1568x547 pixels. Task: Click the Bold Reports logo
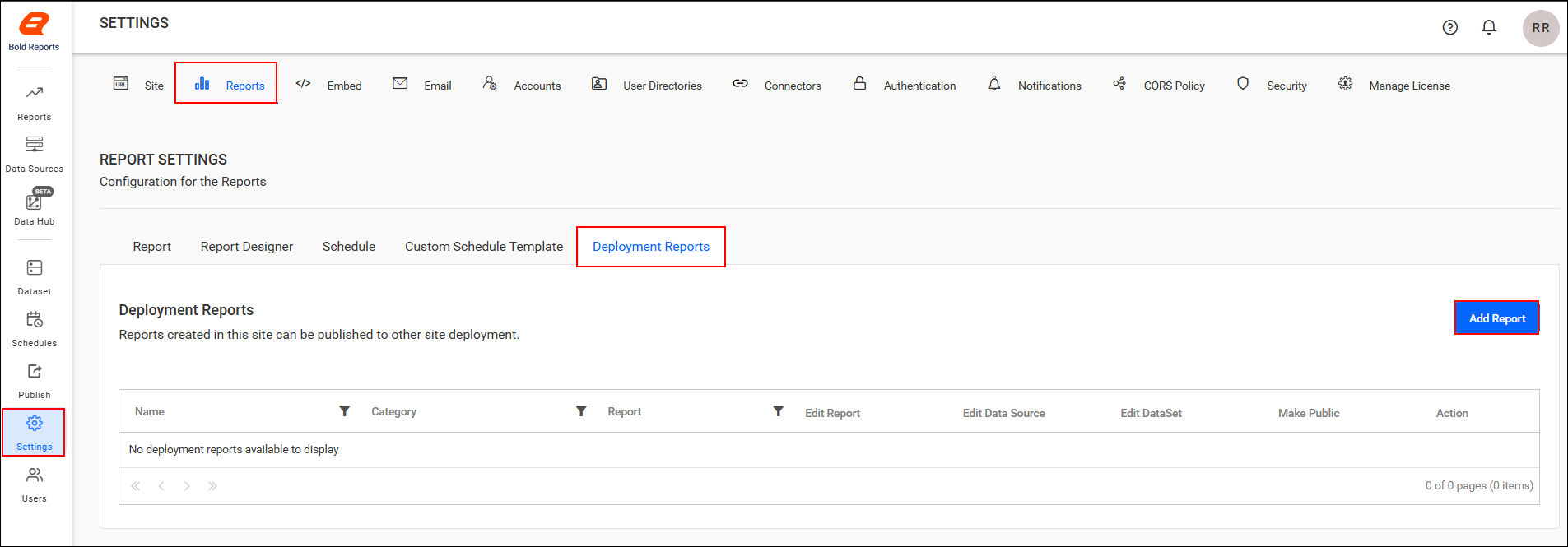pyautogui.click(x=34, y=32)
